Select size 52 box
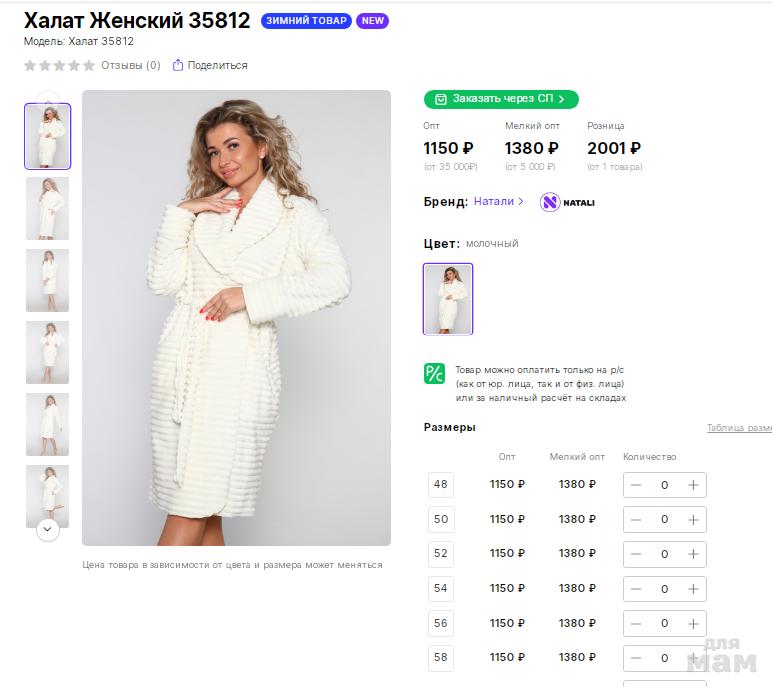The height and width of the screenshot is (687, 772). pos(440,554)
